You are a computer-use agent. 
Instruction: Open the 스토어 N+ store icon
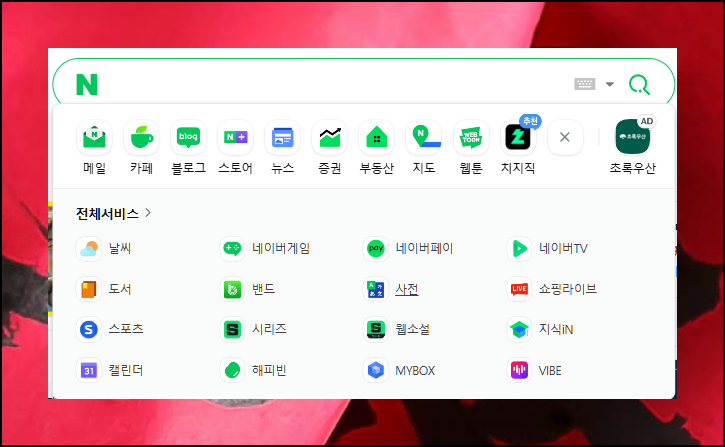[x=235, y=137]
